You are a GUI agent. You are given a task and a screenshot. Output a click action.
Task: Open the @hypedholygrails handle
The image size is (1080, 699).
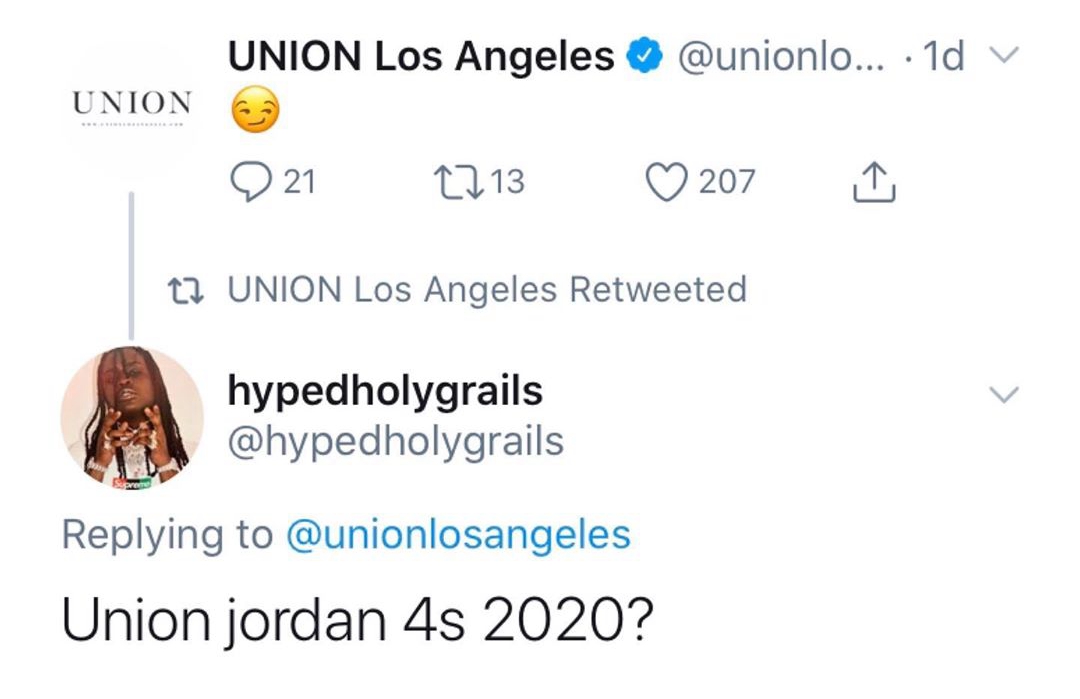[396, 440]
